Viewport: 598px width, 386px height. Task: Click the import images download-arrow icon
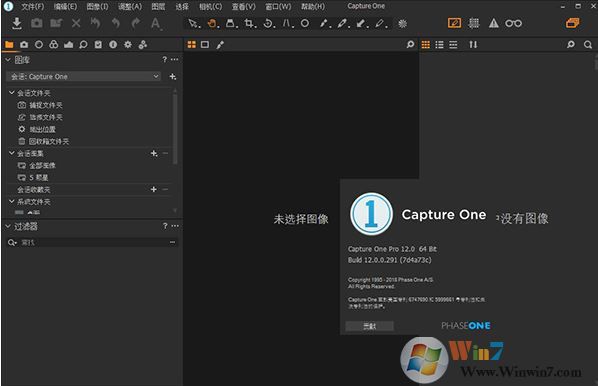pos(16,23)
